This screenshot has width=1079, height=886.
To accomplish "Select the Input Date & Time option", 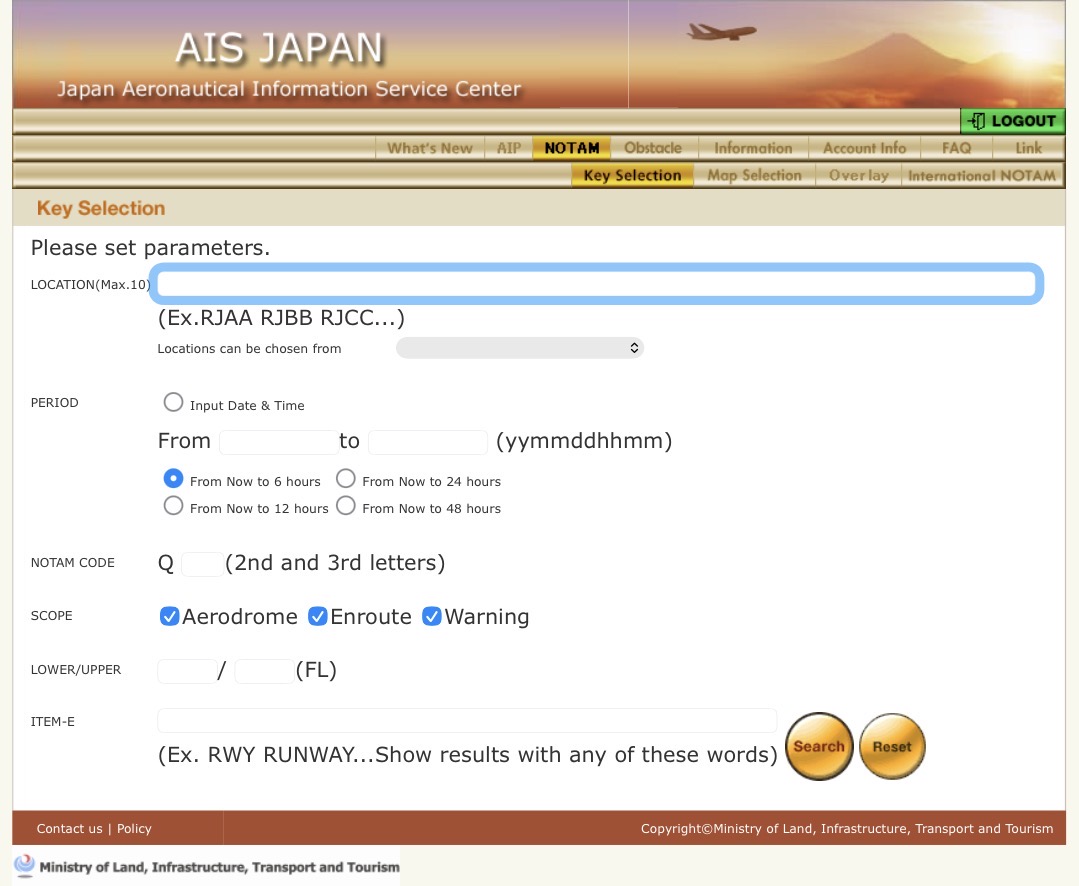I will click(x=173, y=401).
